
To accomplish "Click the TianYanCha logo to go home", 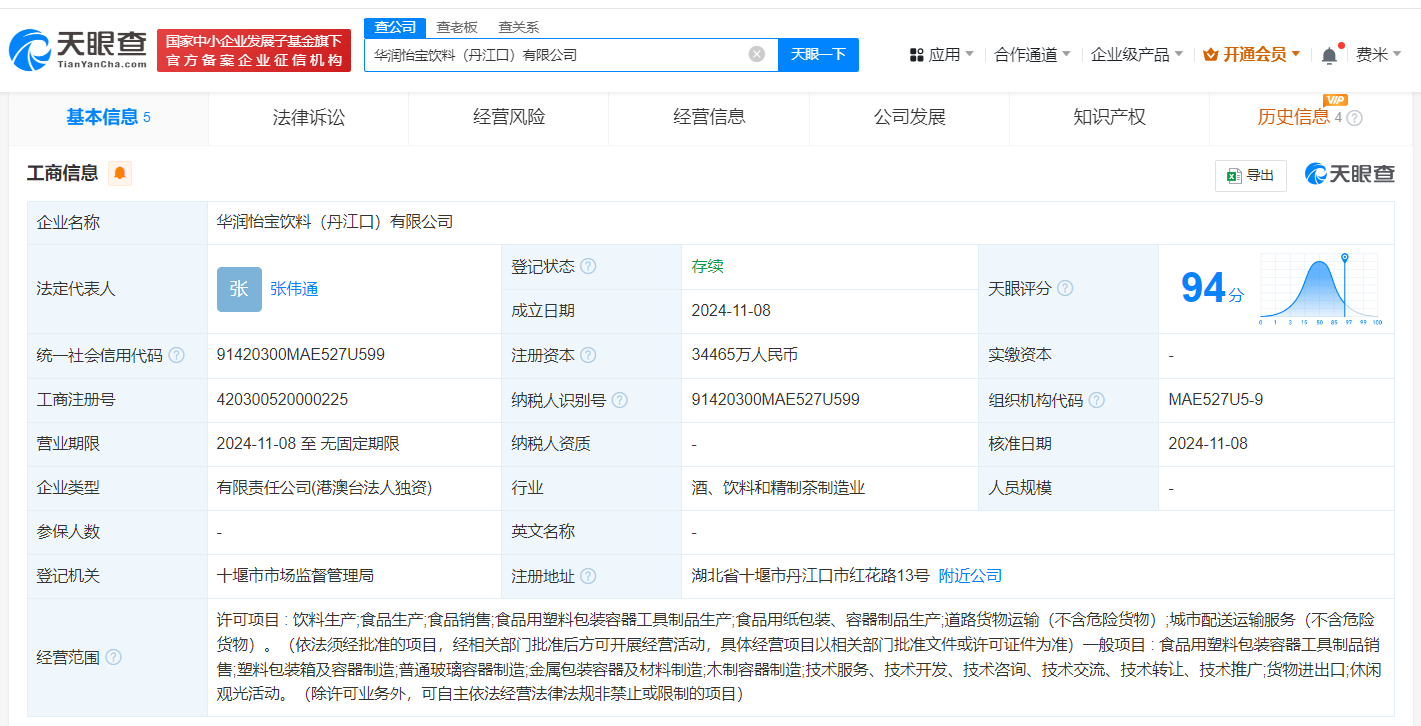I will (78, 49).
